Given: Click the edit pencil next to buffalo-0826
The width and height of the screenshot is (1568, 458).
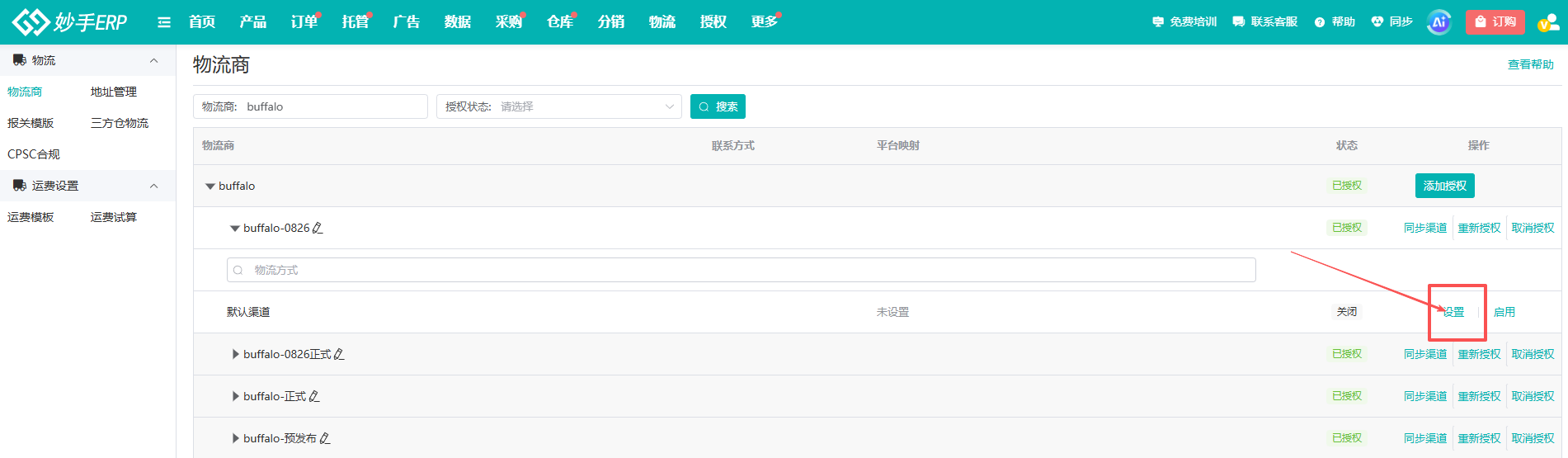Looking at the screenshot, I should click(318, 228).
